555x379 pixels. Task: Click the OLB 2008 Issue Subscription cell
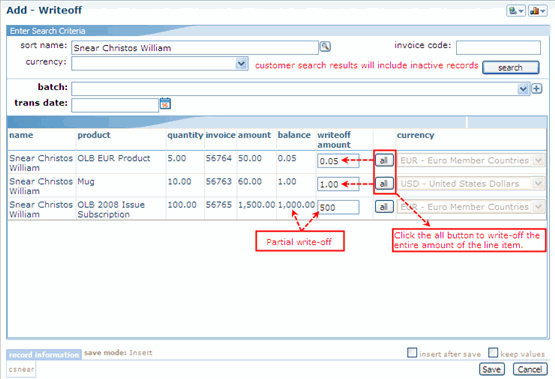point(111,209)
